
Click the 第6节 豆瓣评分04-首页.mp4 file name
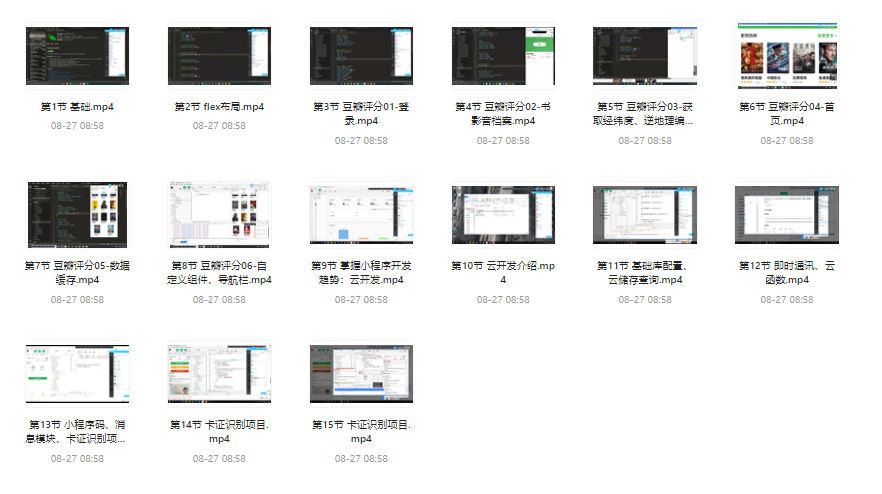pyautogui.click(x=786, y=113)
